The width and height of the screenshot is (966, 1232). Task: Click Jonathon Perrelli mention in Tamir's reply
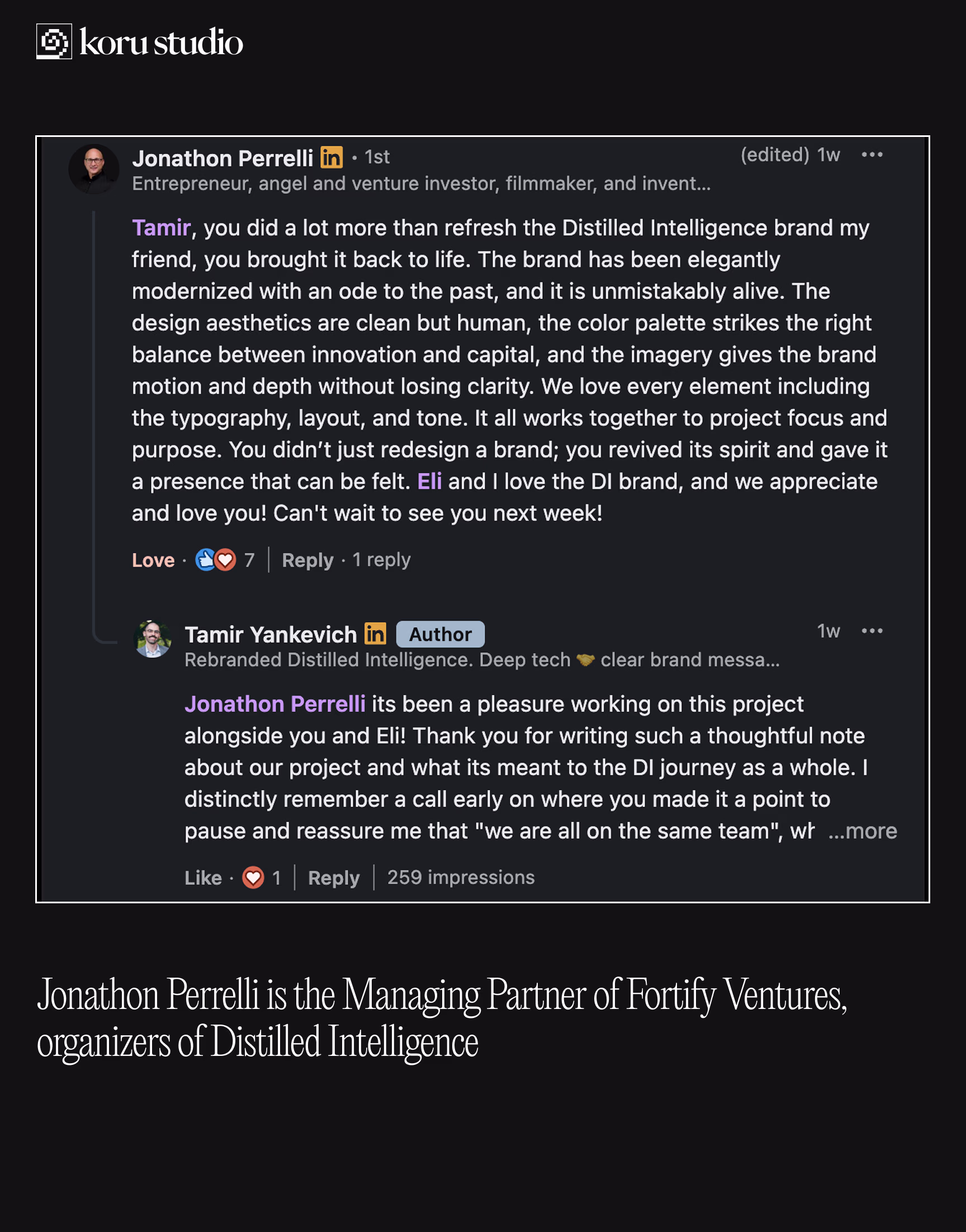pos(274,704)
